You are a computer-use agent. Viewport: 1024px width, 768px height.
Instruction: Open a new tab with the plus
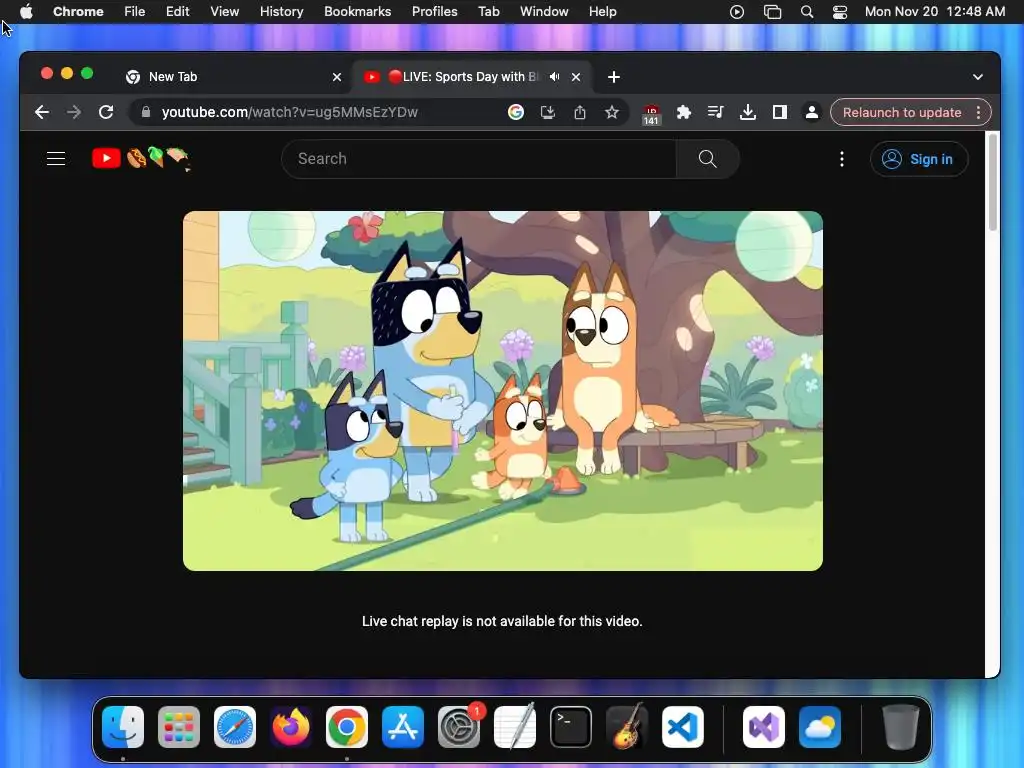613,76
